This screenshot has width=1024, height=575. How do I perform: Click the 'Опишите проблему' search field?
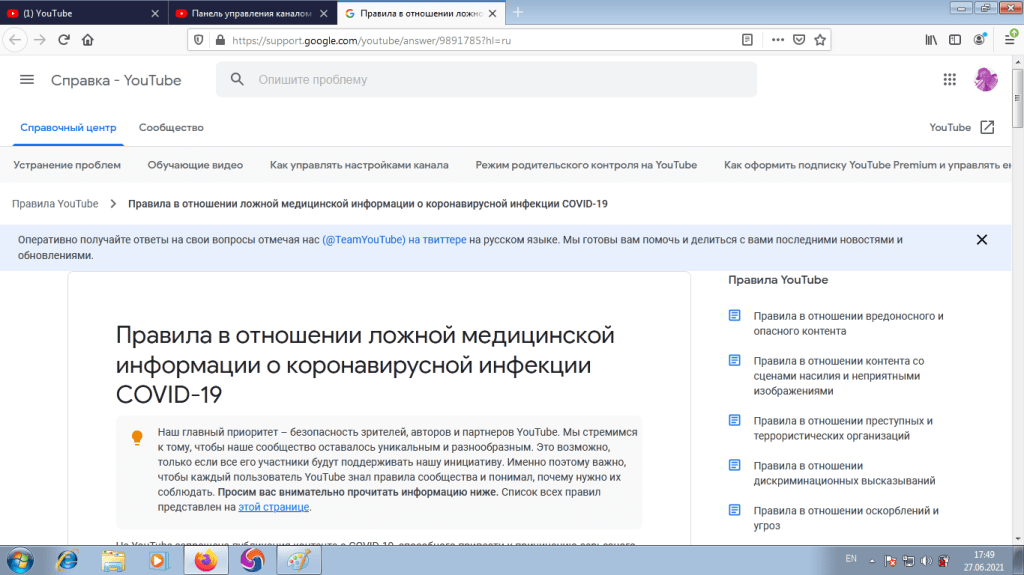[500, 80]
